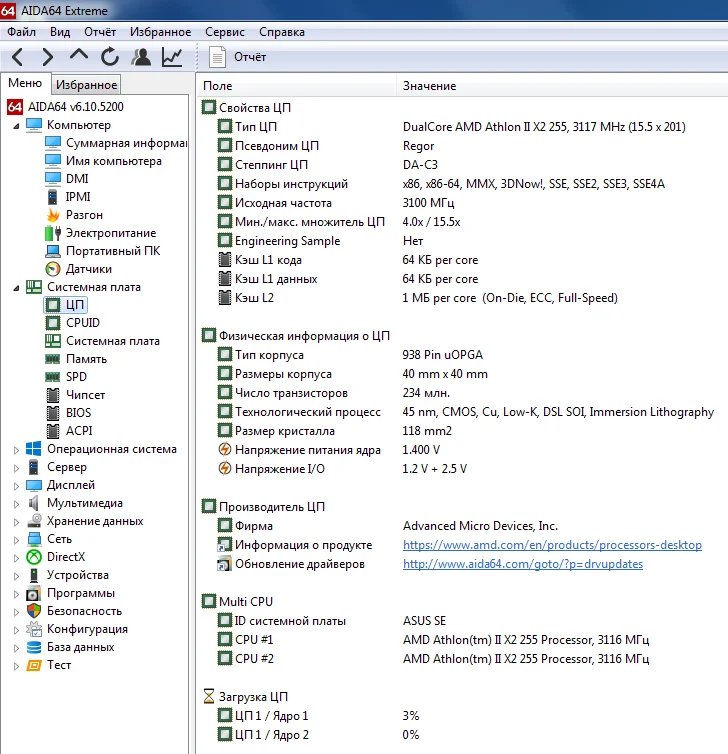Switch to the Избранное sidebar tab
This screenshot has height=754, width=728.
87,85
